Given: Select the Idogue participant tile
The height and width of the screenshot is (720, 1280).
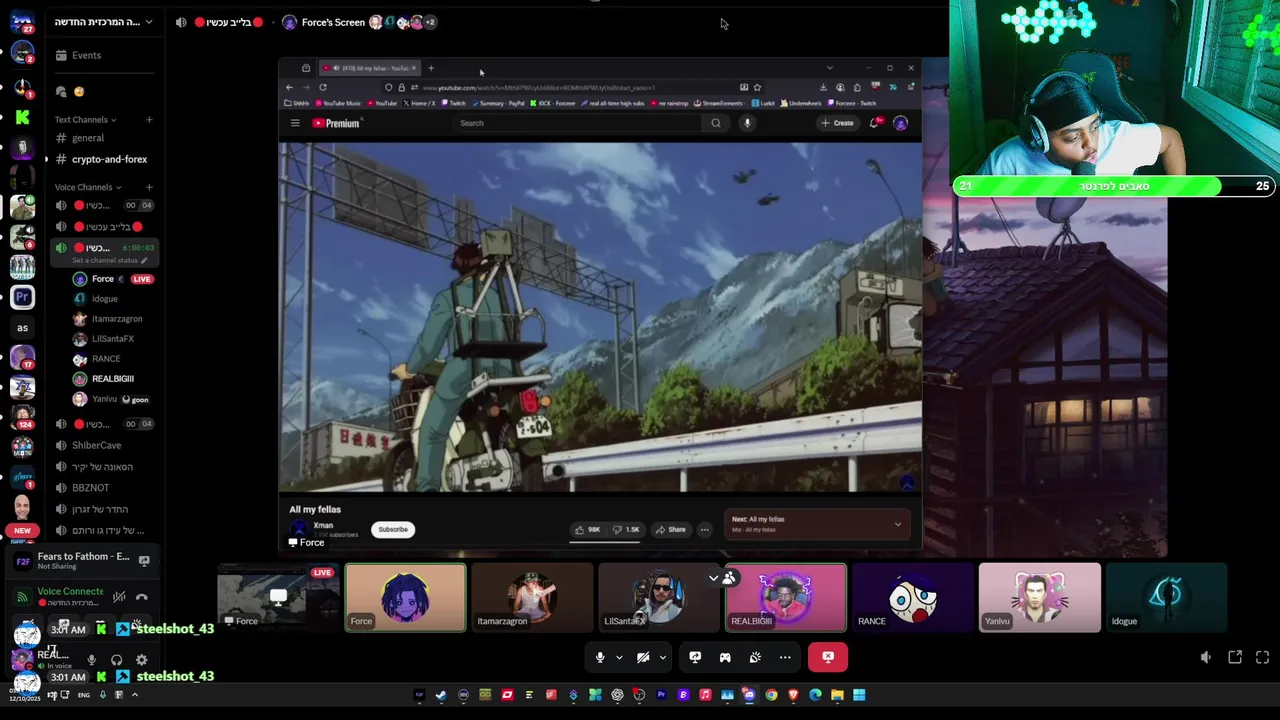Looking at the screenshot, I should coord(1166,598).
